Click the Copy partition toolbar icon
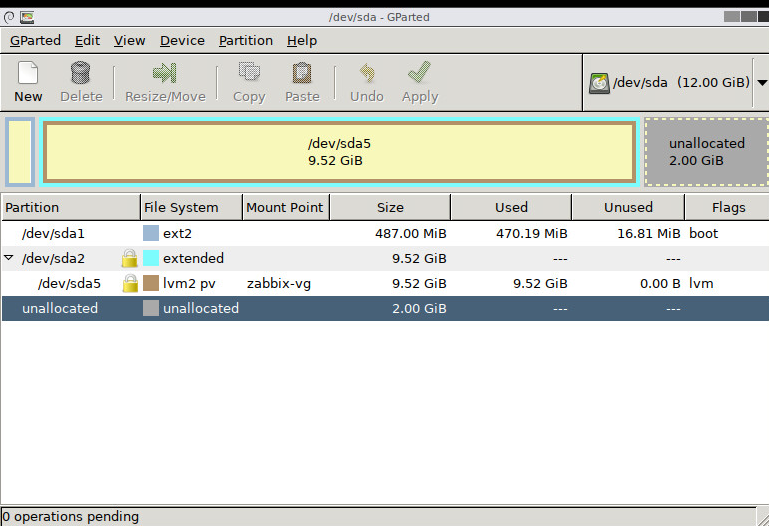This screenshot has width=769, height=526. click(x=249, y=72)
